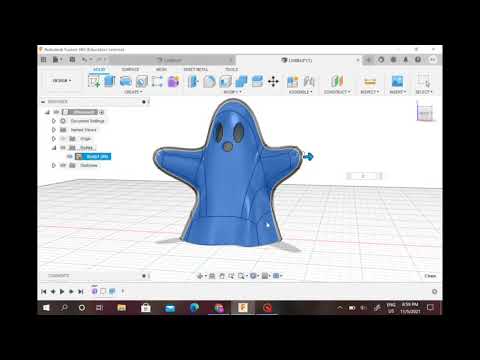This screenshot has height=360, width=480.
Task: Switch to the inactive document tab
Action: click(172, 60)
